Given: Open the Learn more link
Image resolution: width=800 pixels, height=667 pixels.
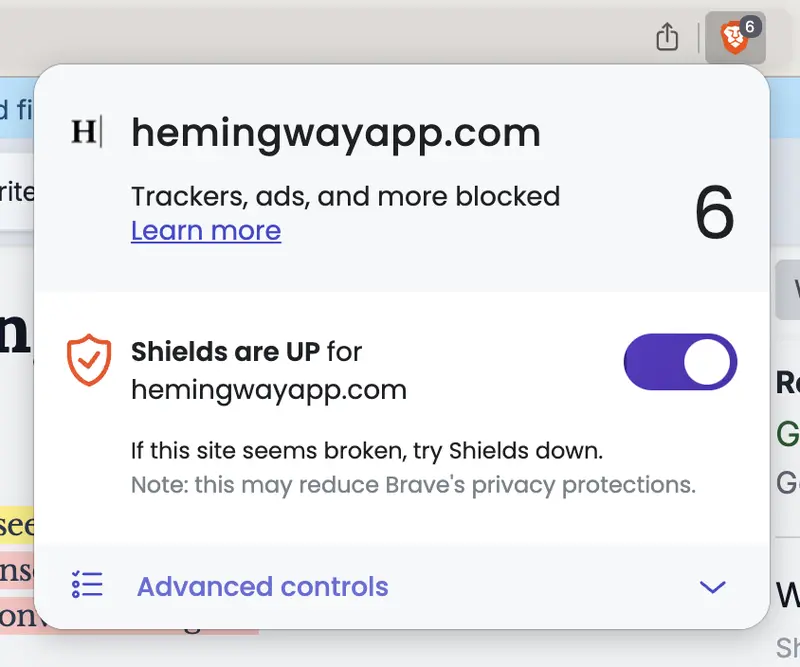Looking at the screenshot, I should click(206, 231).
